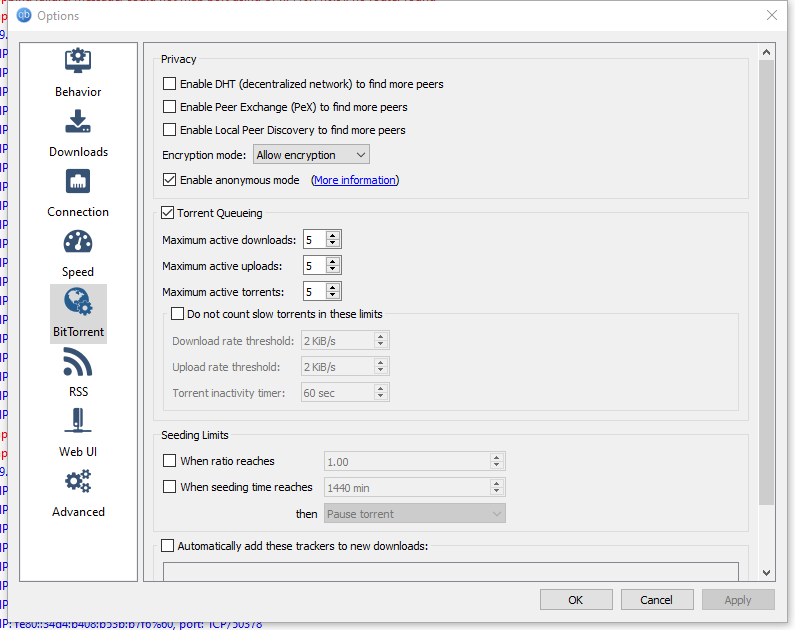This screenshot has height=630, width=795.
Task: Increase Torrent inactivity timer value
Action: 380,388
